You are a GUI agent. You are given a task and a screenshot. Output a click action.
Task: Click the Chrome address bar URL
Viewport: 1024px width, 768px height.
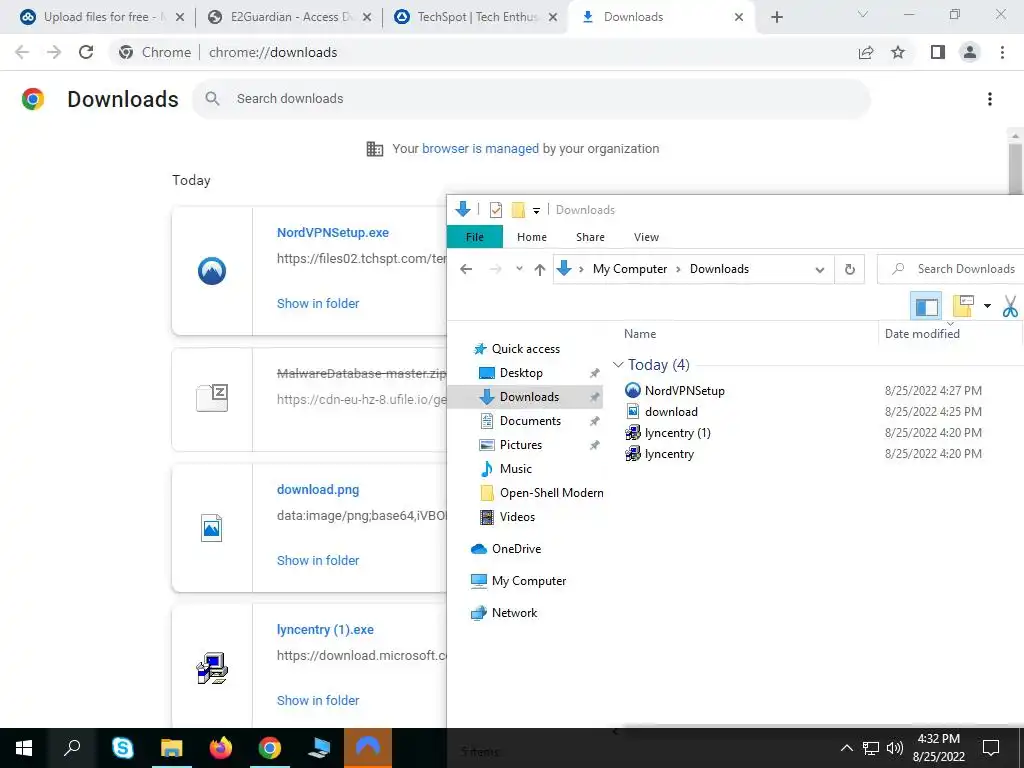[273, 52]
